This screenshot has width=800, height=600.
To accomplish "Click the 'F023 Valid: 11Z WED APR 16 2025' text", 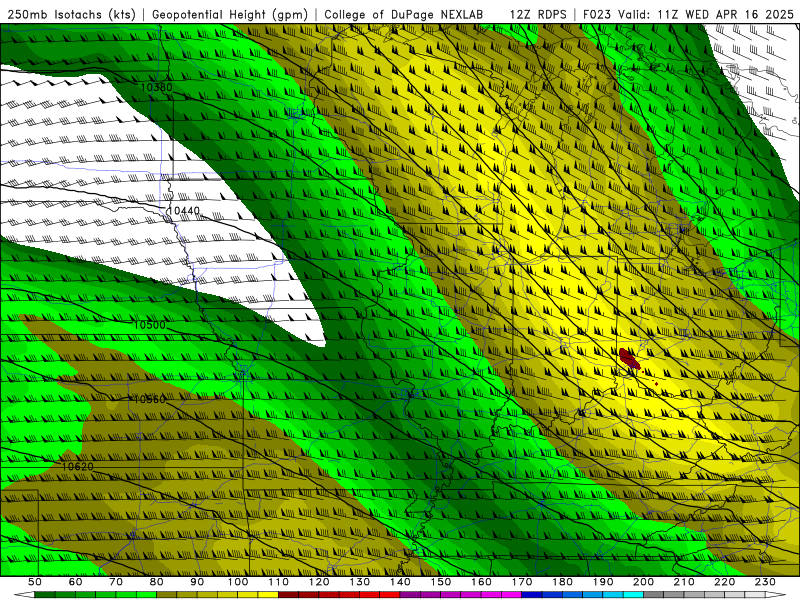I will (688, 14).
